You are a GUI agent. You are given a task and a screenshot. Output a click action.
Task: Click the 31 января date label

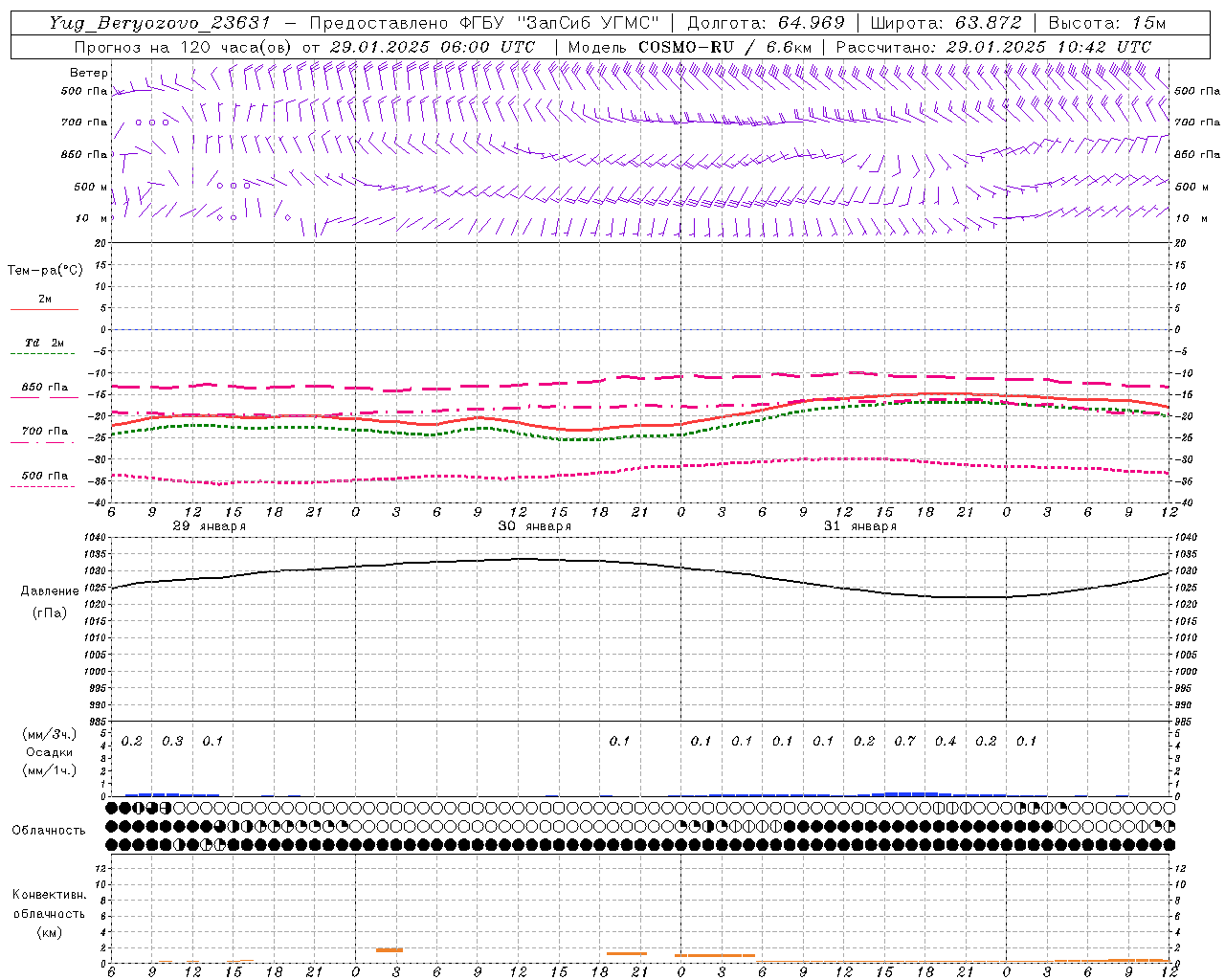pos(860,526)
